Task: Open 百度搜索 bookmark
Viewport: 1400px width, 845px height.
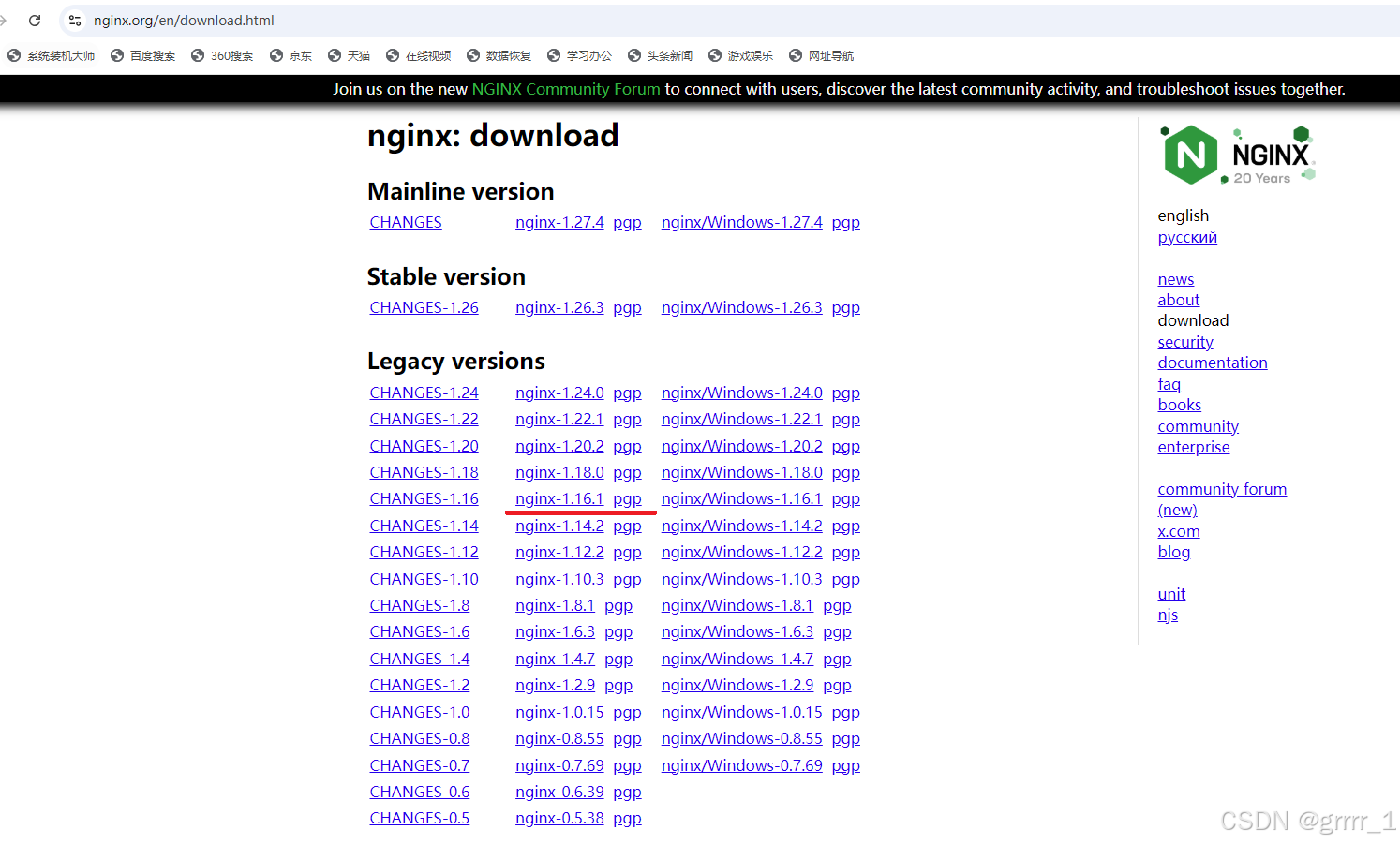Action: point(143,55)
